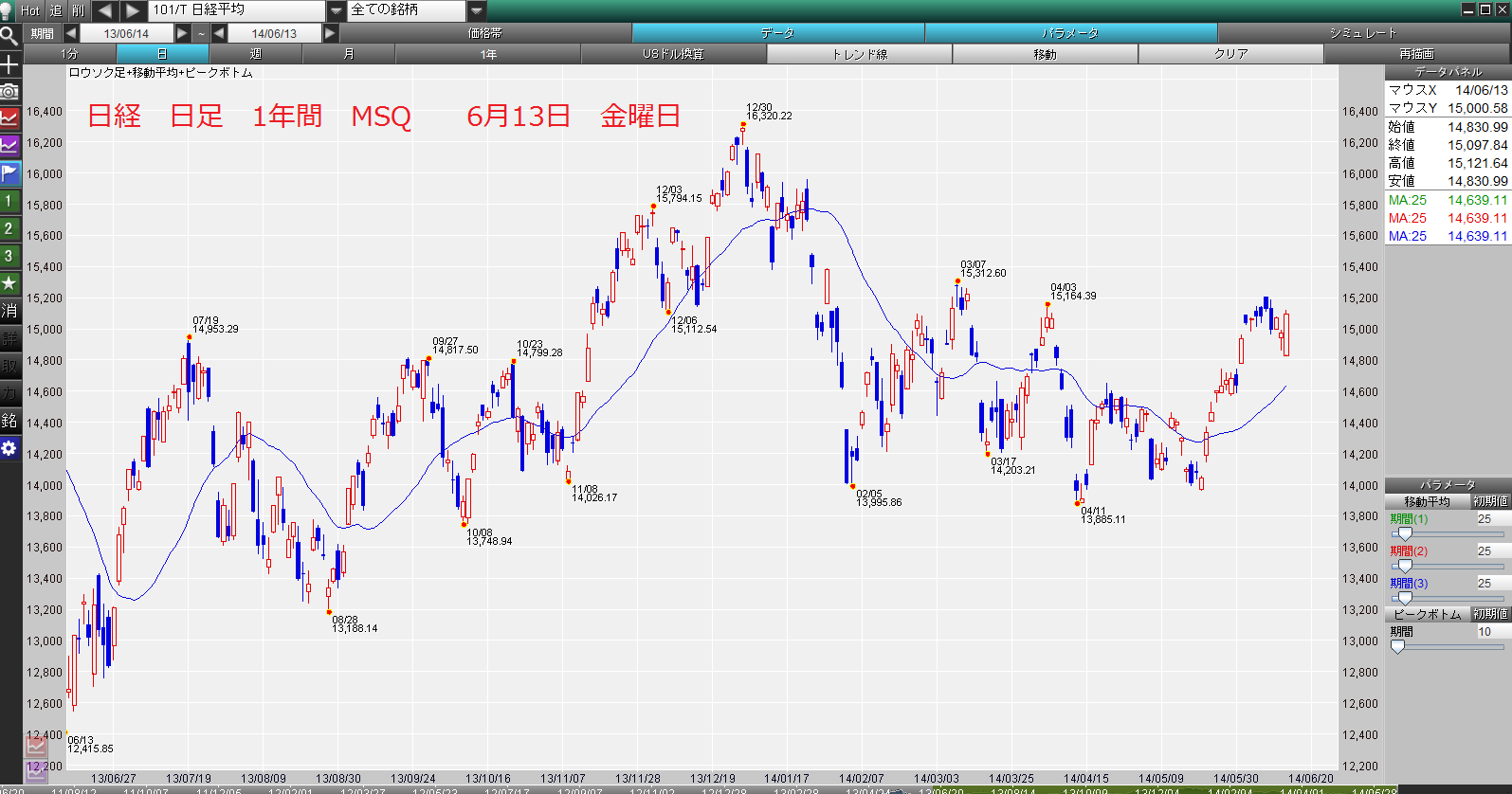
Task: Toggle the 移動 move mode
Action: coord(1045,54)
